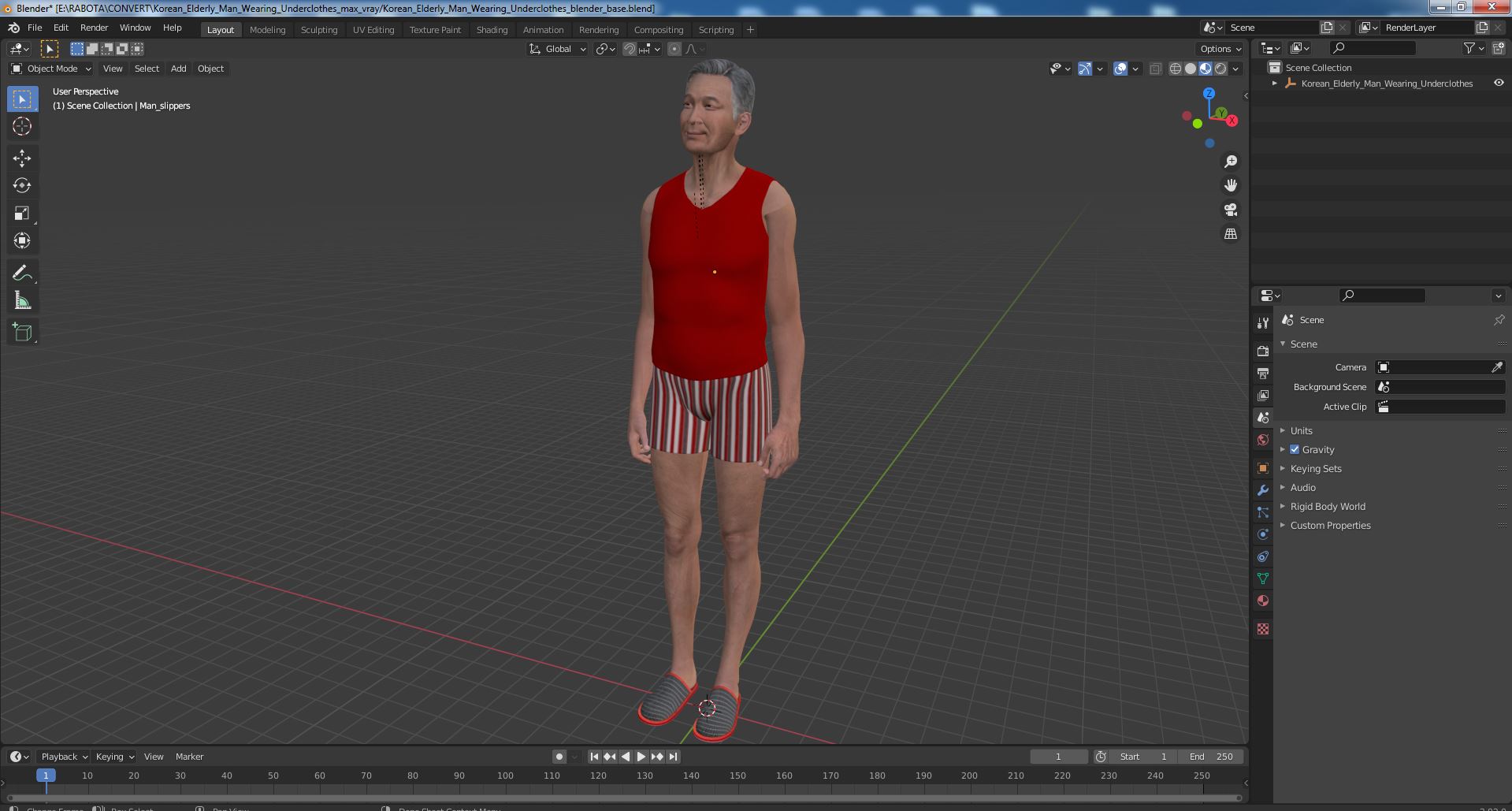Expand the Rigid Body World panel
The image size is (1512, 811).
(x=1327, y=506)
